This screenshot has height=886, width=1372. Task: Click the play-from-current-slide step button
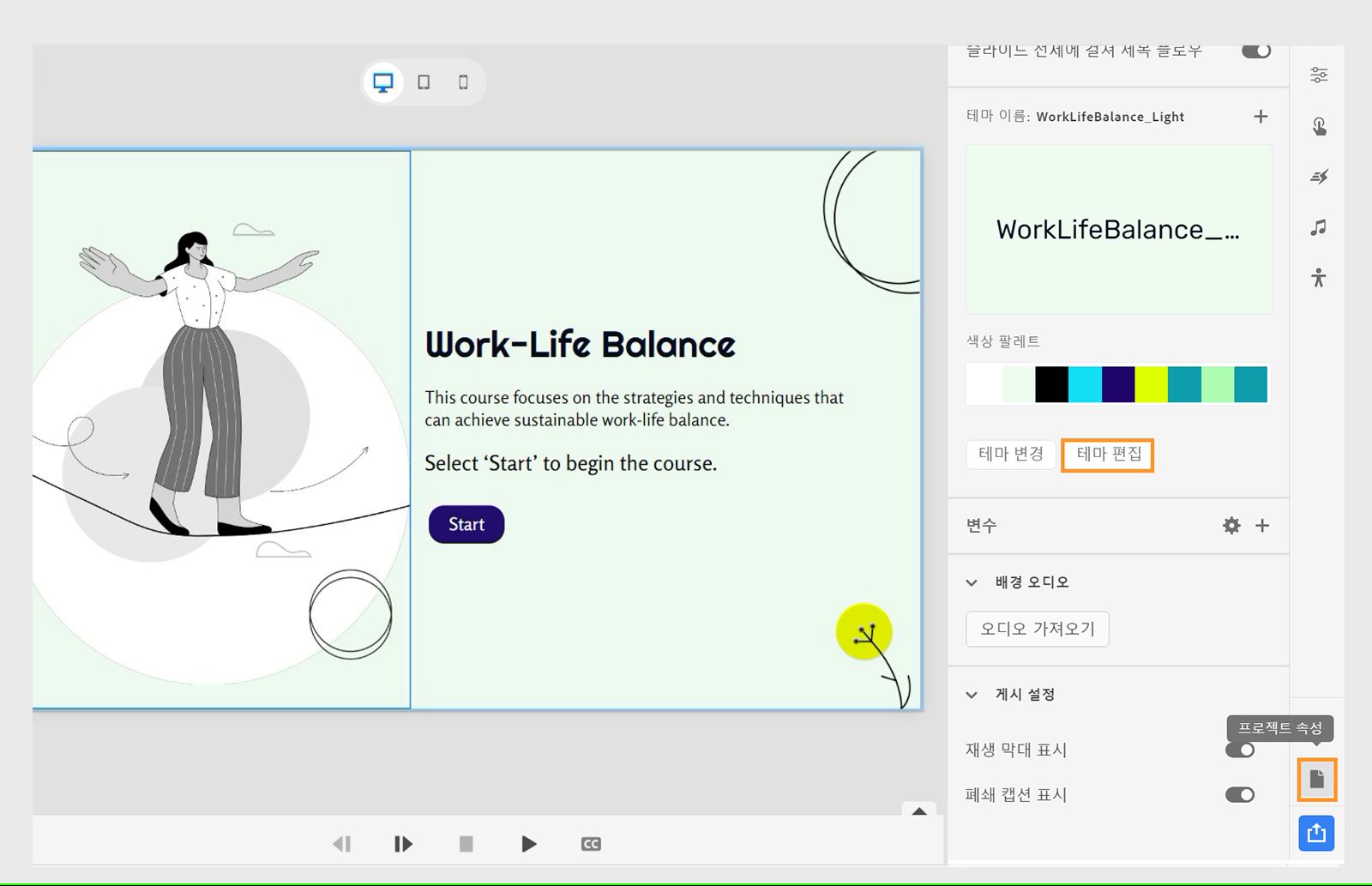point(403,844)
